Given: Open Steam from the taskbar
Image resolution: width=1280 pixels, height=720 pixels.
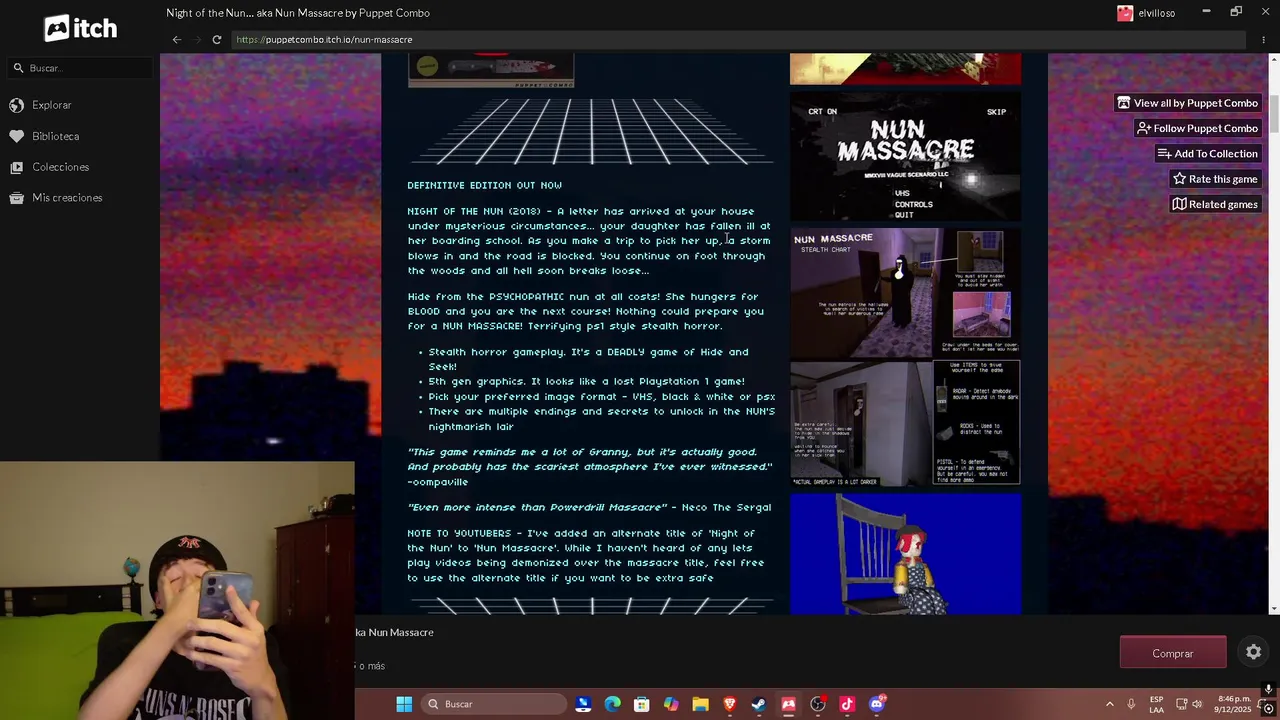Looking at the screenshot, I should coord(759,704).
